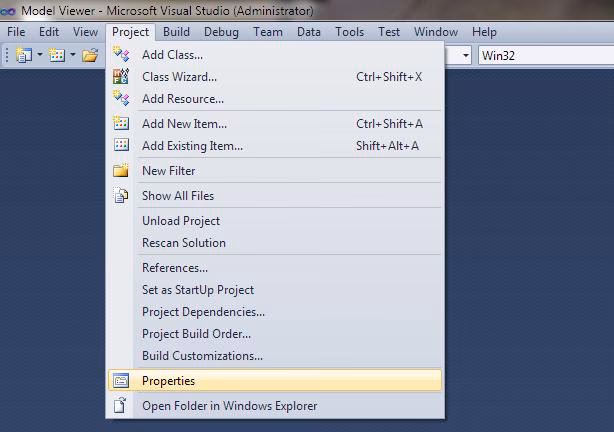The height and width of the screenshot is (432, 614).
Task: Open the solution configuration dropdown arrow
Action: click(466, 55)
